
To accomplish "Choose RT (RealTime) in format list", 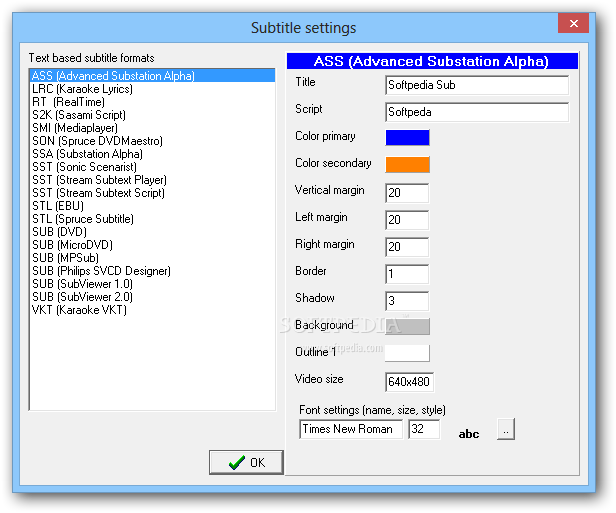I will click(x=152, y=102).
